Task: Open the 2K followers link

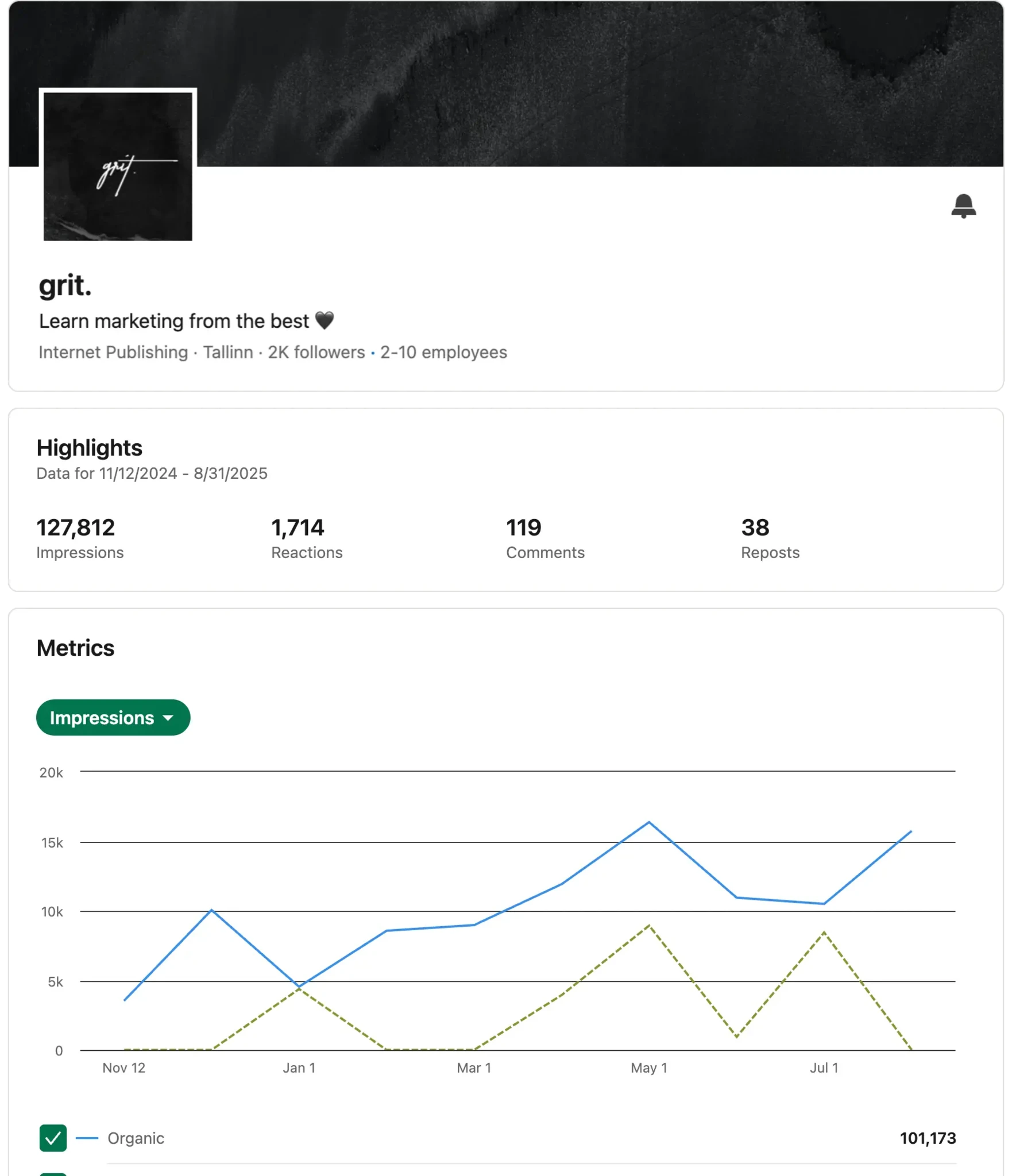Action: coord(316,352)
